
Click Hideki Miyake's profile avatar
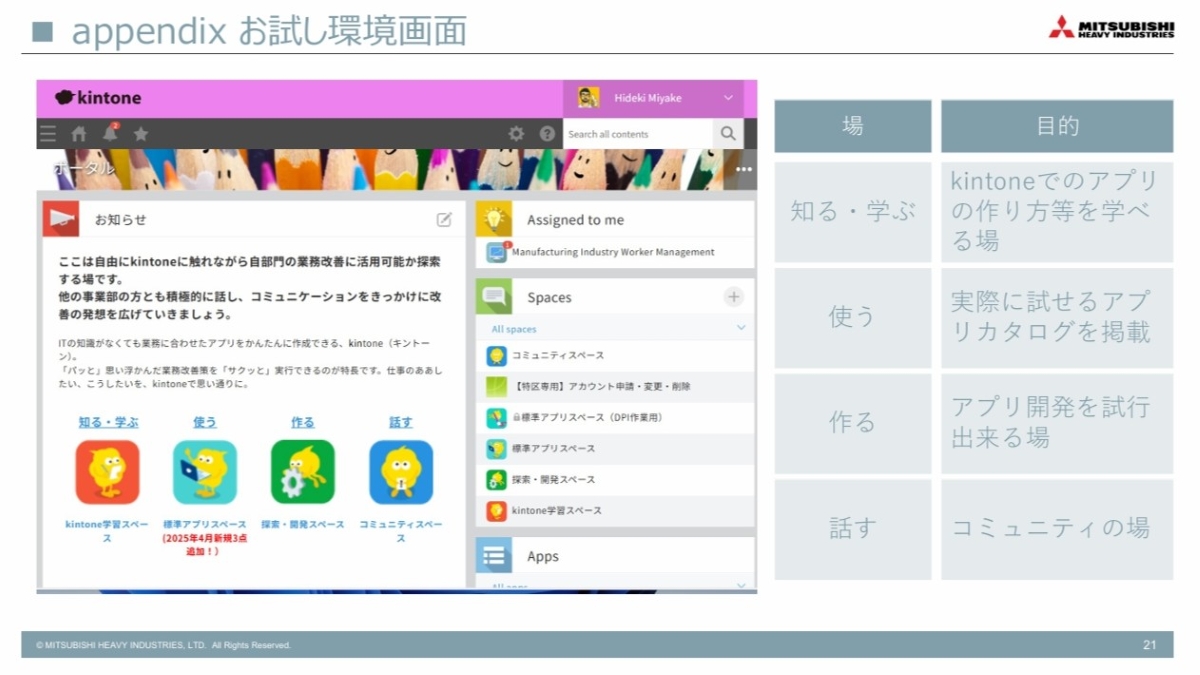589,98
